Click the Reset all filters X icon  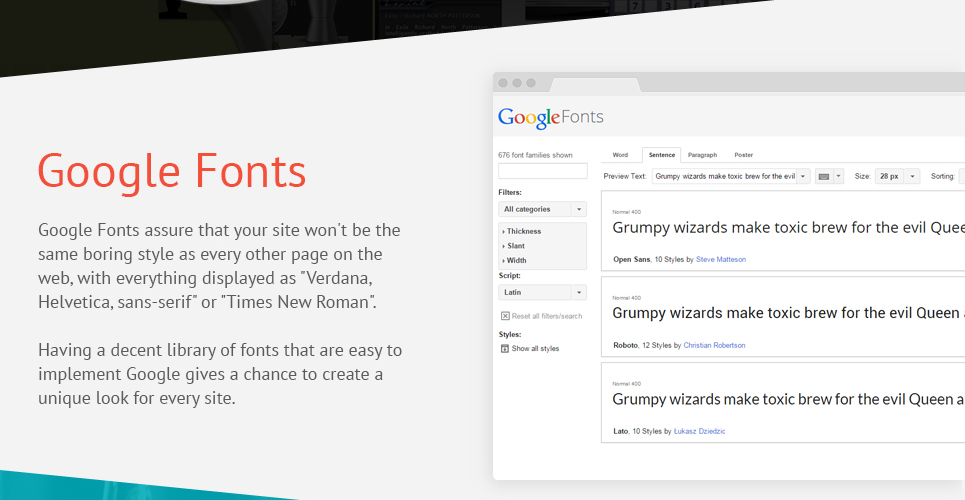coord(505,316)
